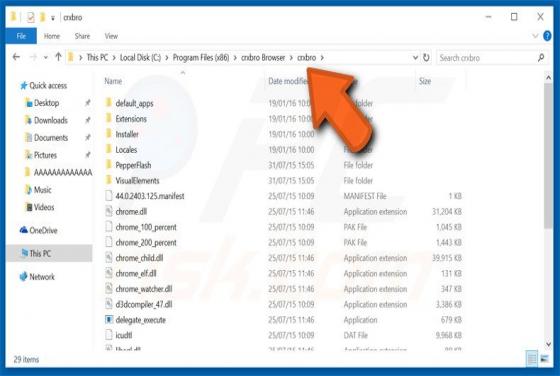Select the chrome_200_percent file icon
Screen dimensions: 560x376
109,242
